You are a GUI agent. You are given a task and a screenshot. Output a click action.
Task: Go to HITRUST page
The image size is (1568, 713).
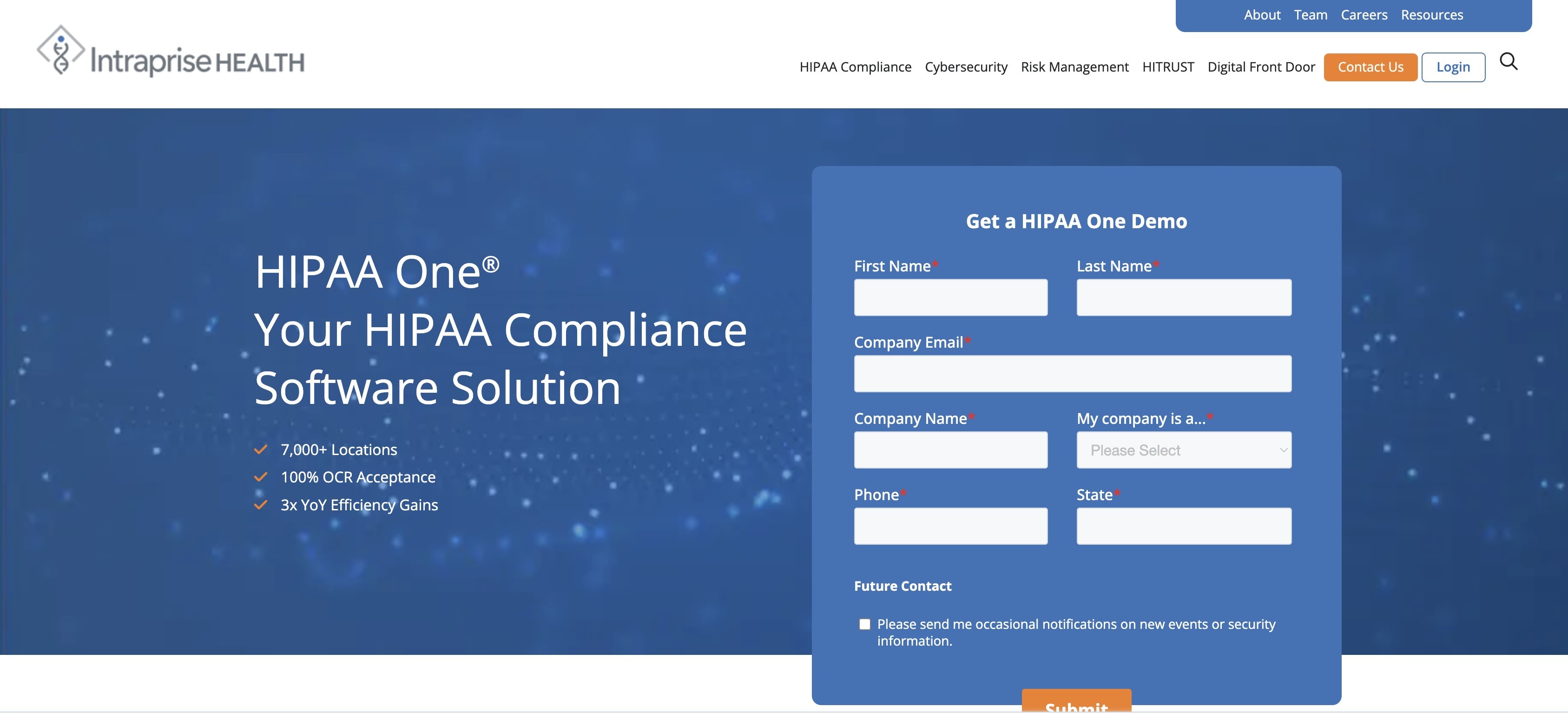(x=1167, y=67)
